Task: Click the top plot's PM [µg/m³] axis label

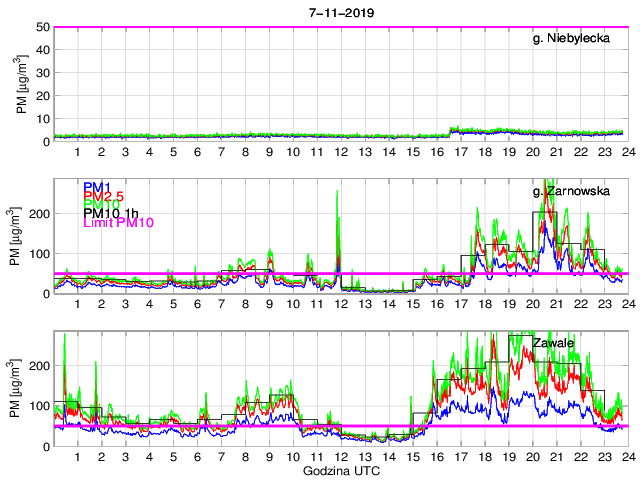Action: coord(21,84)
